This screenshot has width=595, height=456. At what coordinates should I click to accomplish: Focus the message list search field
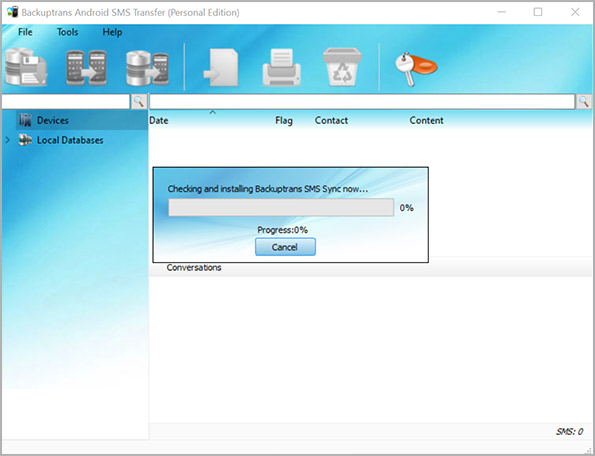[x=362, y=102]
